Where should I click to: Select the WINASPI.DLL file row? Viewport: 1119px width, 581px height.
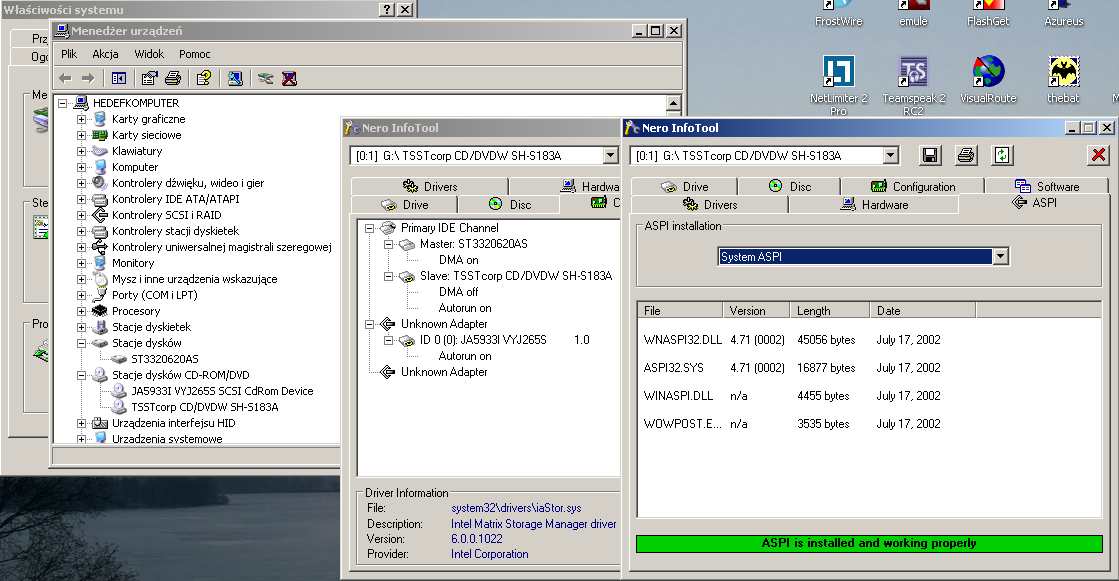(869, 395)
